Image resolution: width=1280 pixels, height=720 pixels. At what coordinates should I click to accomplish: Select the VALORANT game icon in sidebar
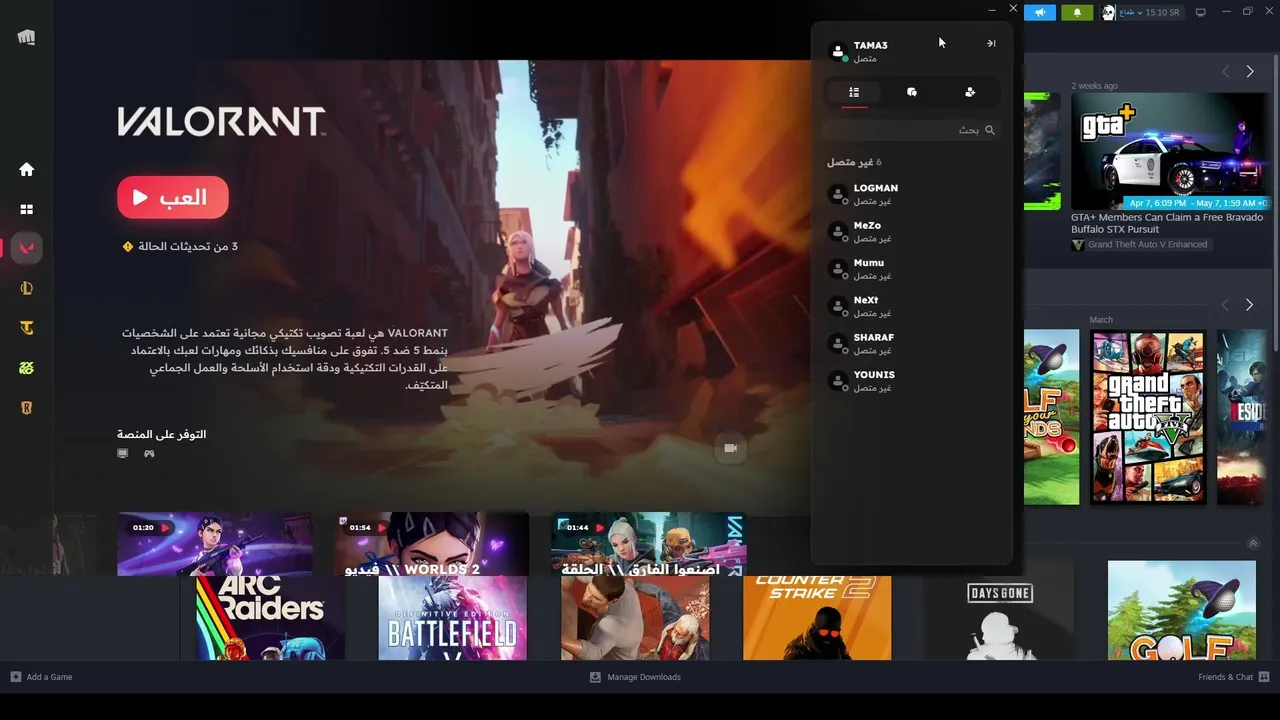pos(27,248)
